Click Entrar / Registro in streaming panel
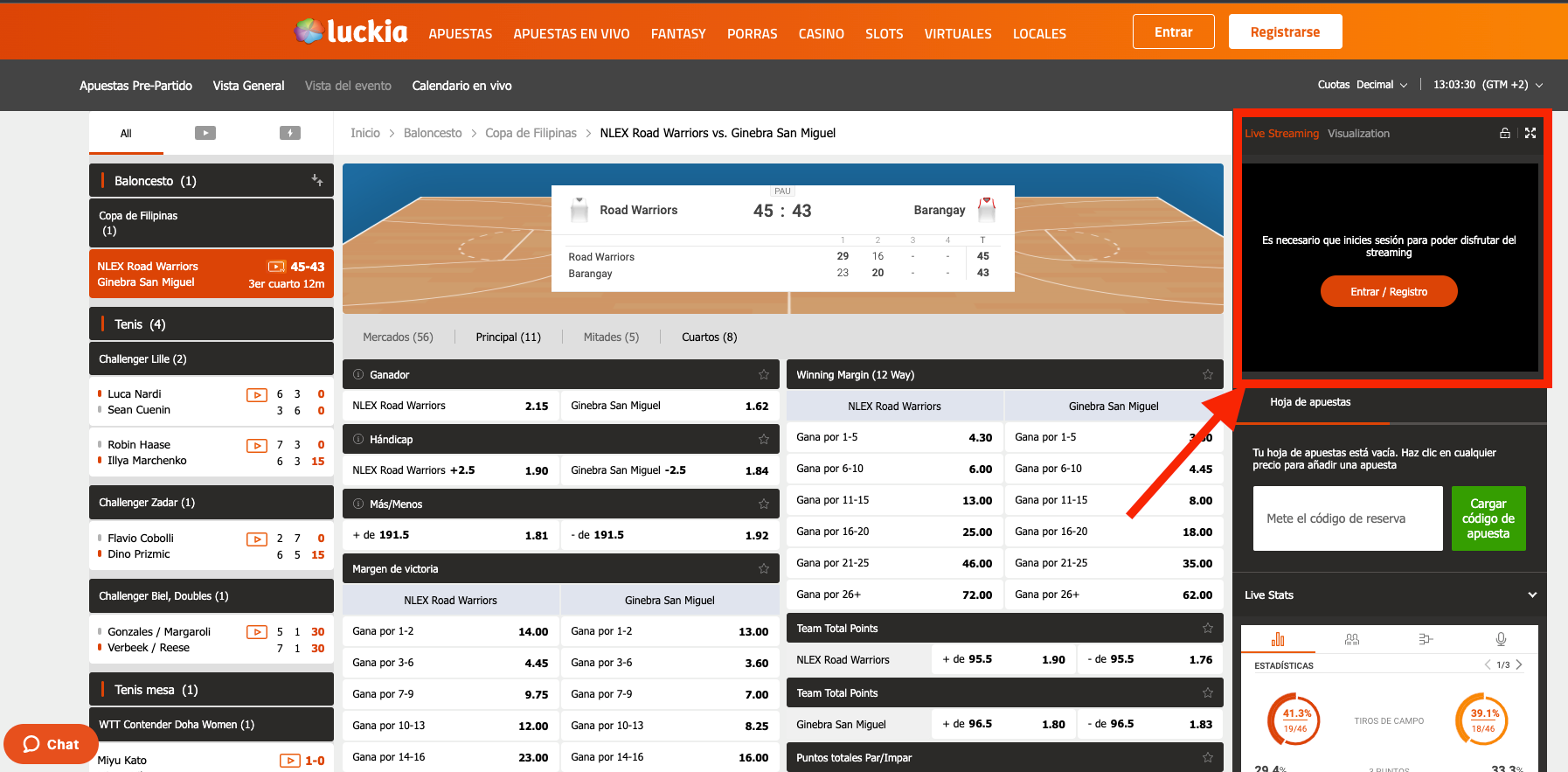 coord(1389,291)
